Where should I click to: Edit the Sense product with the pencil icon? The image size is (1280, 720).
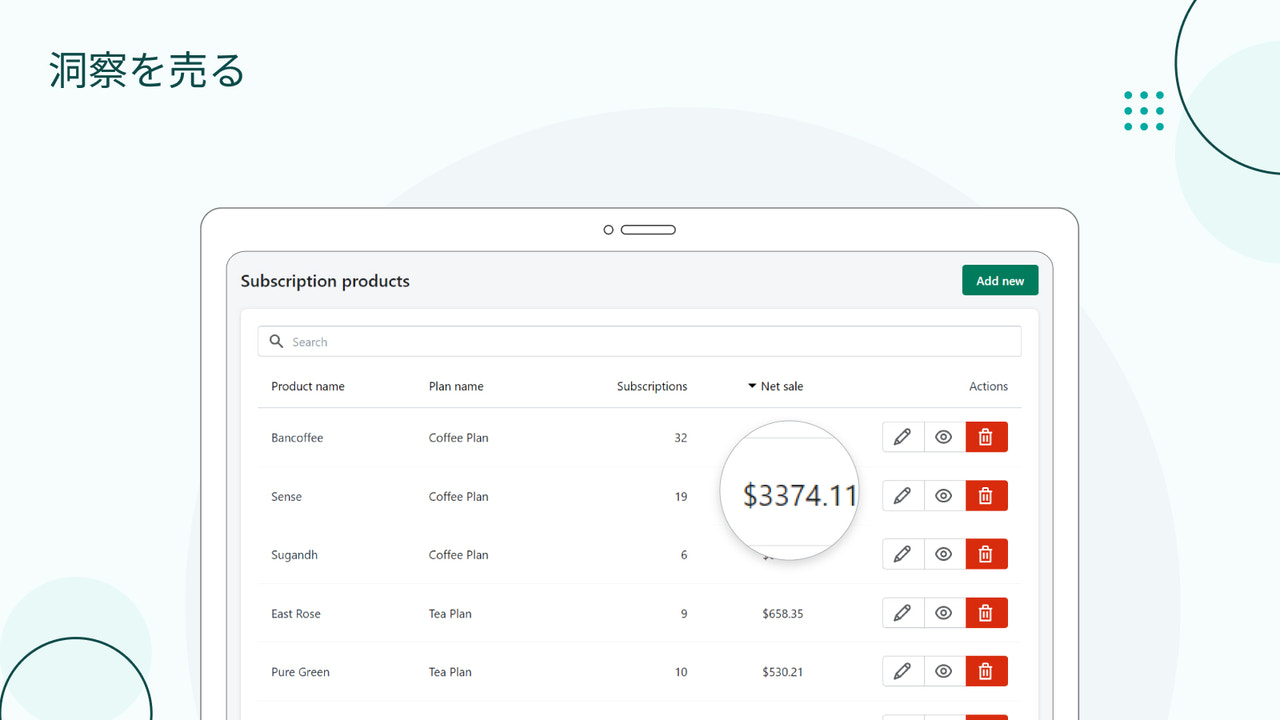tap(902, 496)
